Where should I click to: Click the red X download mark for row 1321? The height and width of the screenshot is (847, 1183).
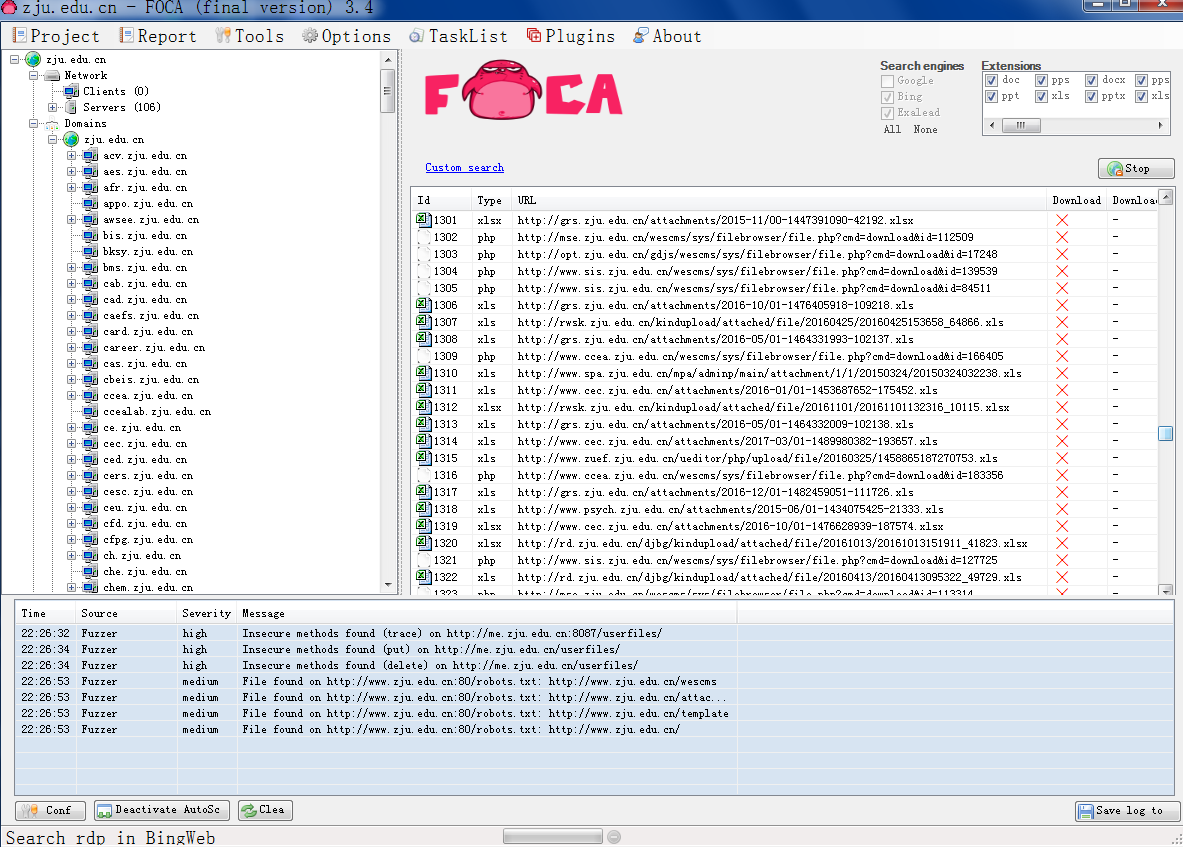point(1062,560)
